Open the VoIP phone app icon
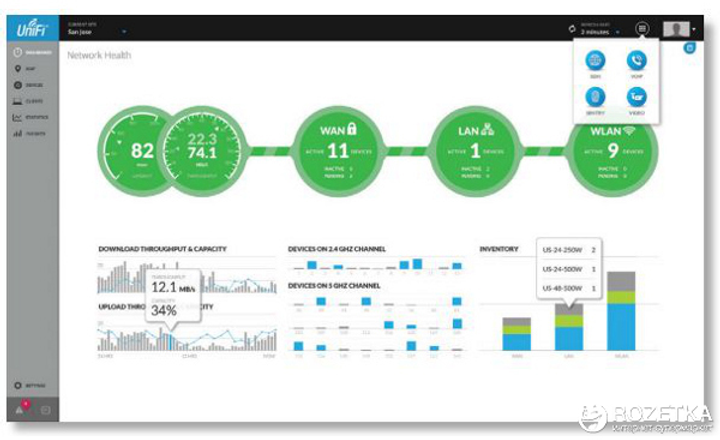The height and width of the screenshot is (440, 720). coord(636,60)
